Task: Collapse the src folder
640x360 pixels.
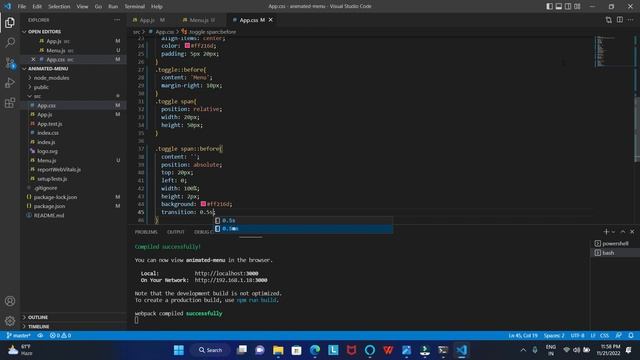Action: 37,96
